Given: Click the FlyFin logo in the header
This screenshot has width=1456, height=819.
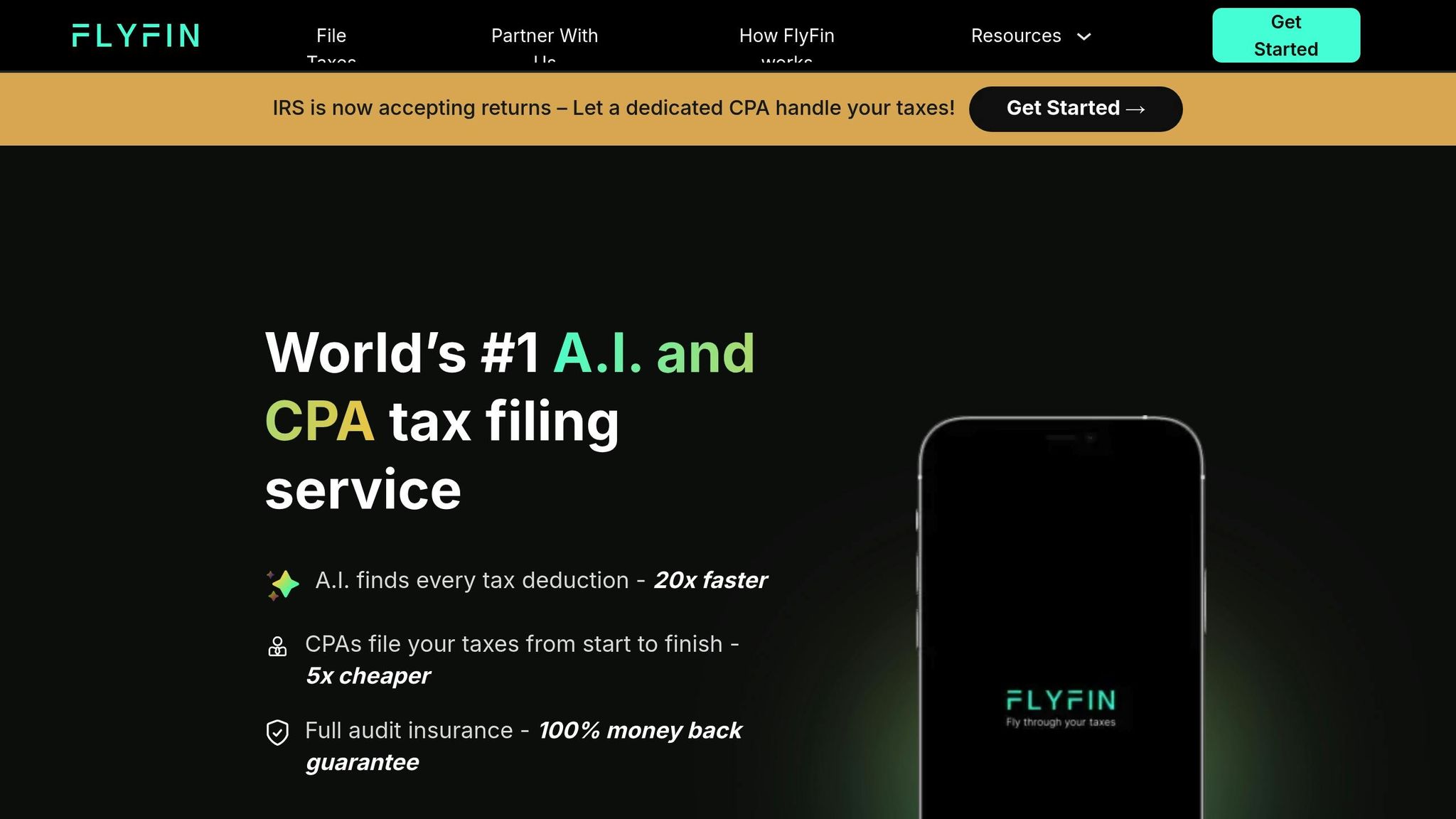Looking at the screenshot, I should point(135,36).
